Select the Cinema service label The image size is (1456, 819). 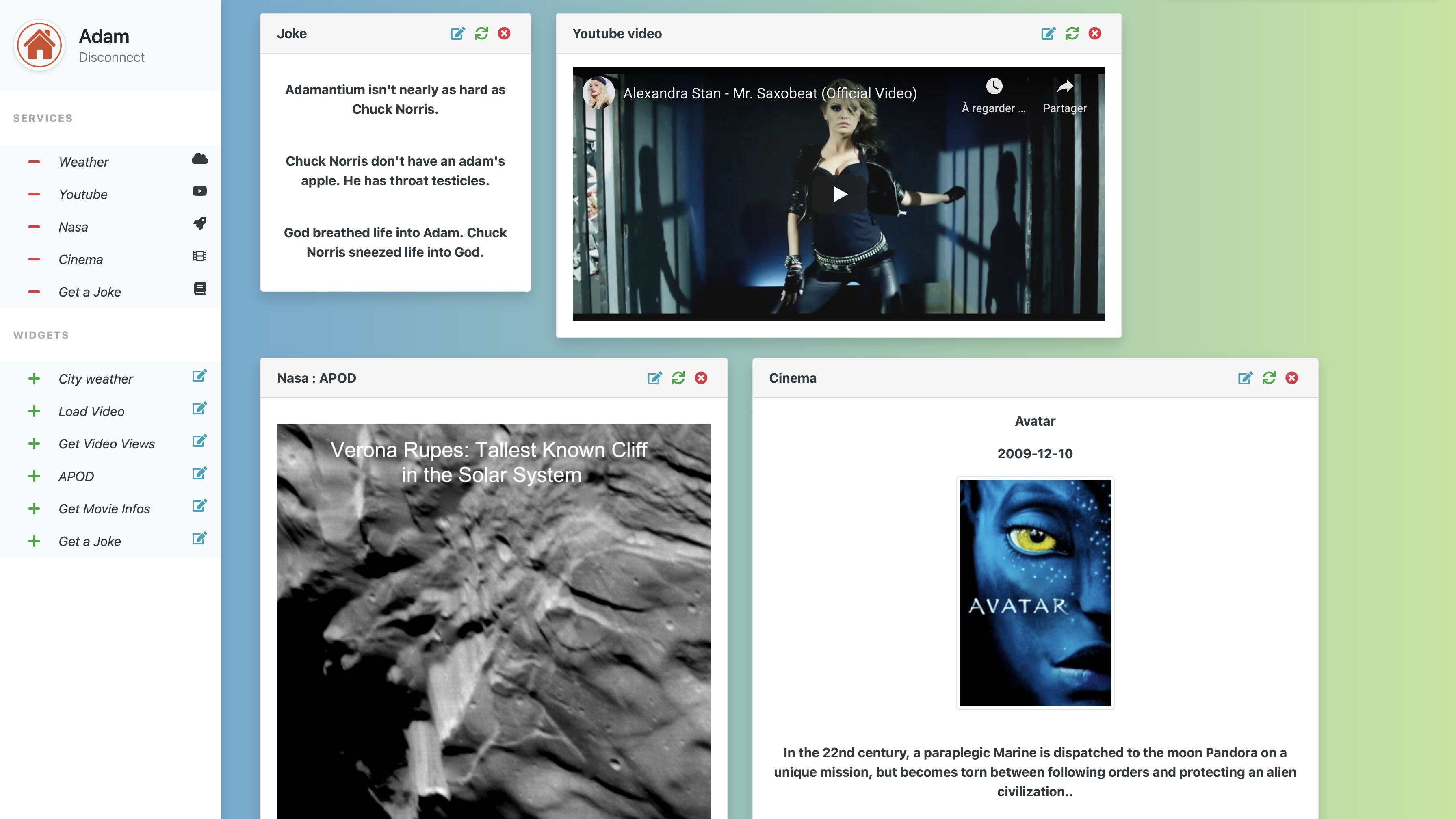tap(81, 260)
